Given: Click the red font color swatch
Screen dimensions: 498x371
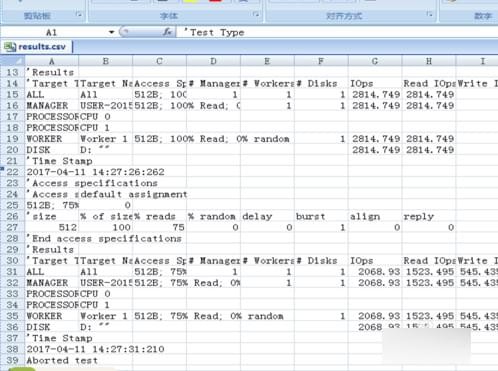Looking at the screenshot, I should pyautogui.click(x=215, y=1).
